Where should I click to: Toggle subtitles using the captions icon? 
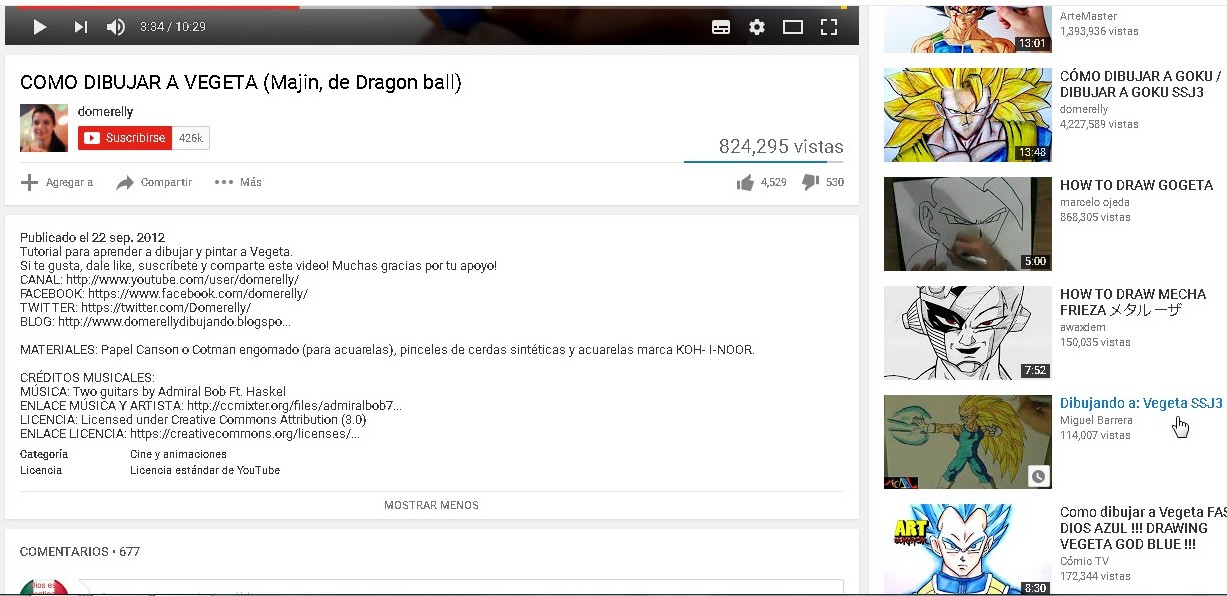pyautogui.click(x=721, y=27)
